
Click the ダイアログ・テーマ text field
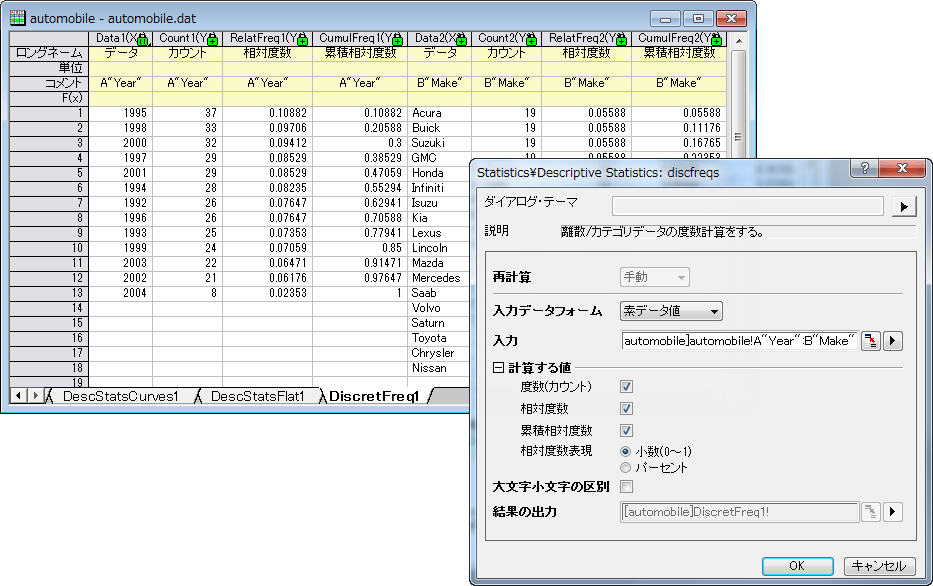point(747,206)
